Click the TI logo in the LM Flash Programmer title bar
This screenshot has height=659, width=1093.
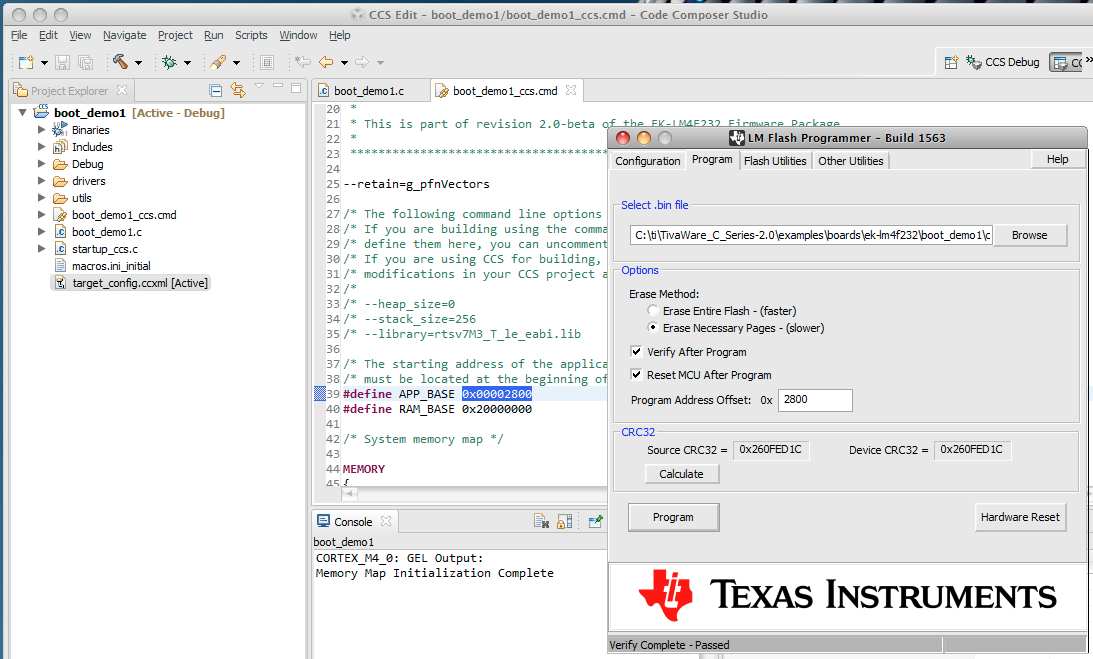click(x=737, y=138)
